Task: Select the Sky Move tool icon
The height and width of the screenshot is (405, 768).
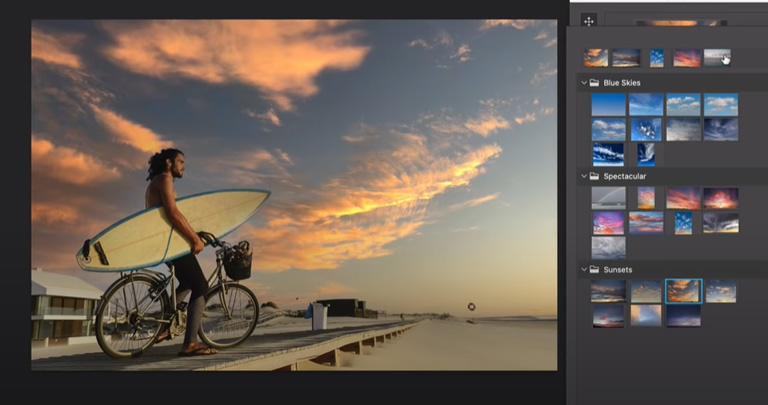Action: pos(589,20)
